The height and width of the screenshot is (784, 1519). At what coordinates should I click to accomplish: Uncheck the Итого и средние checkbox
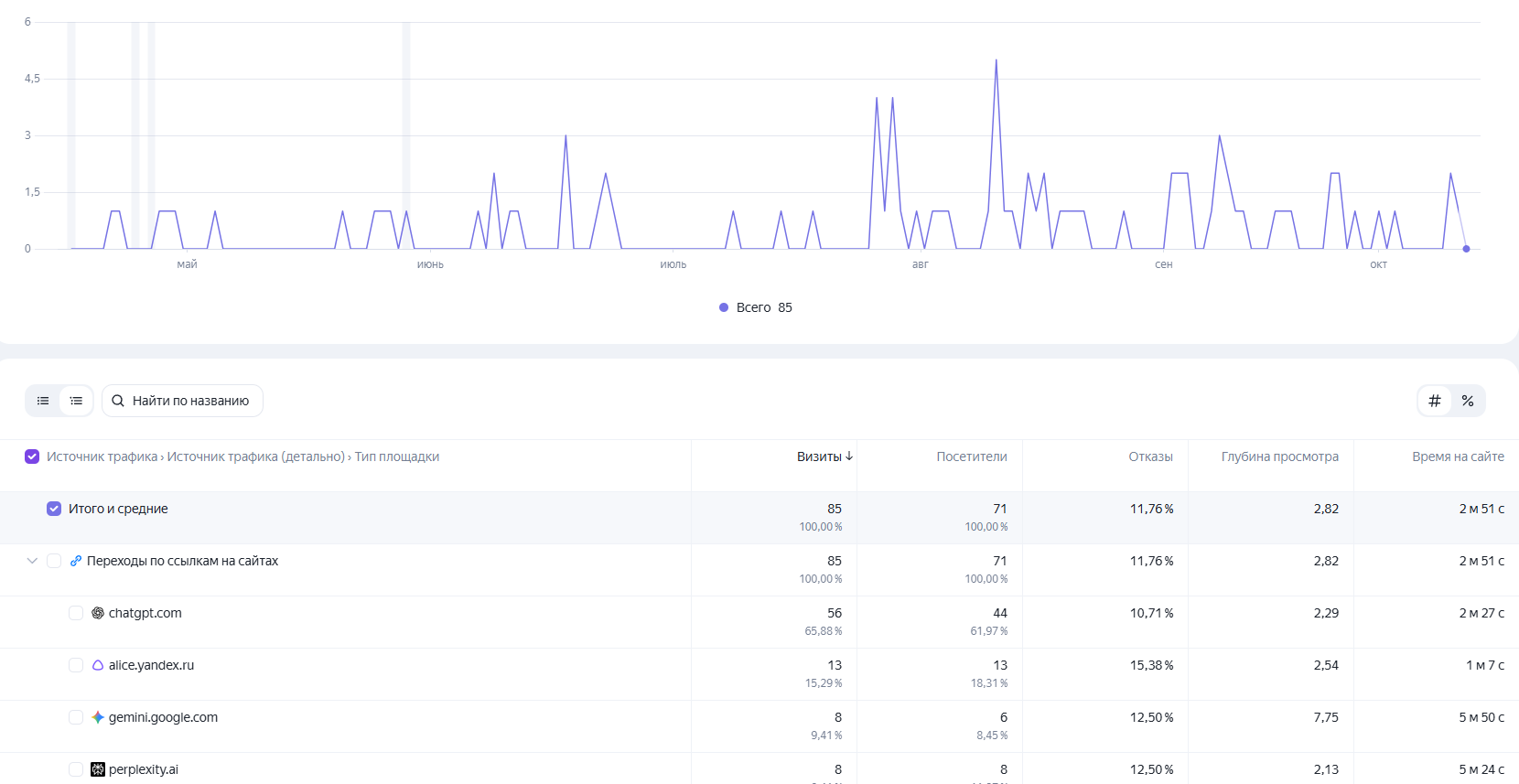pyautogui.click(x=54, y=509)
